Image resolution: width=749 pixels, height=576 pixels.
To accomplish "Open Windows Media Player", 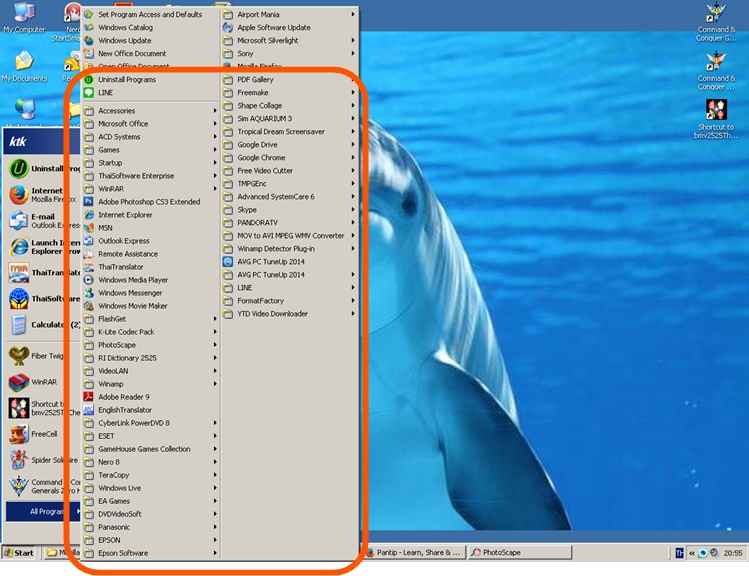I will coord(150,280).
